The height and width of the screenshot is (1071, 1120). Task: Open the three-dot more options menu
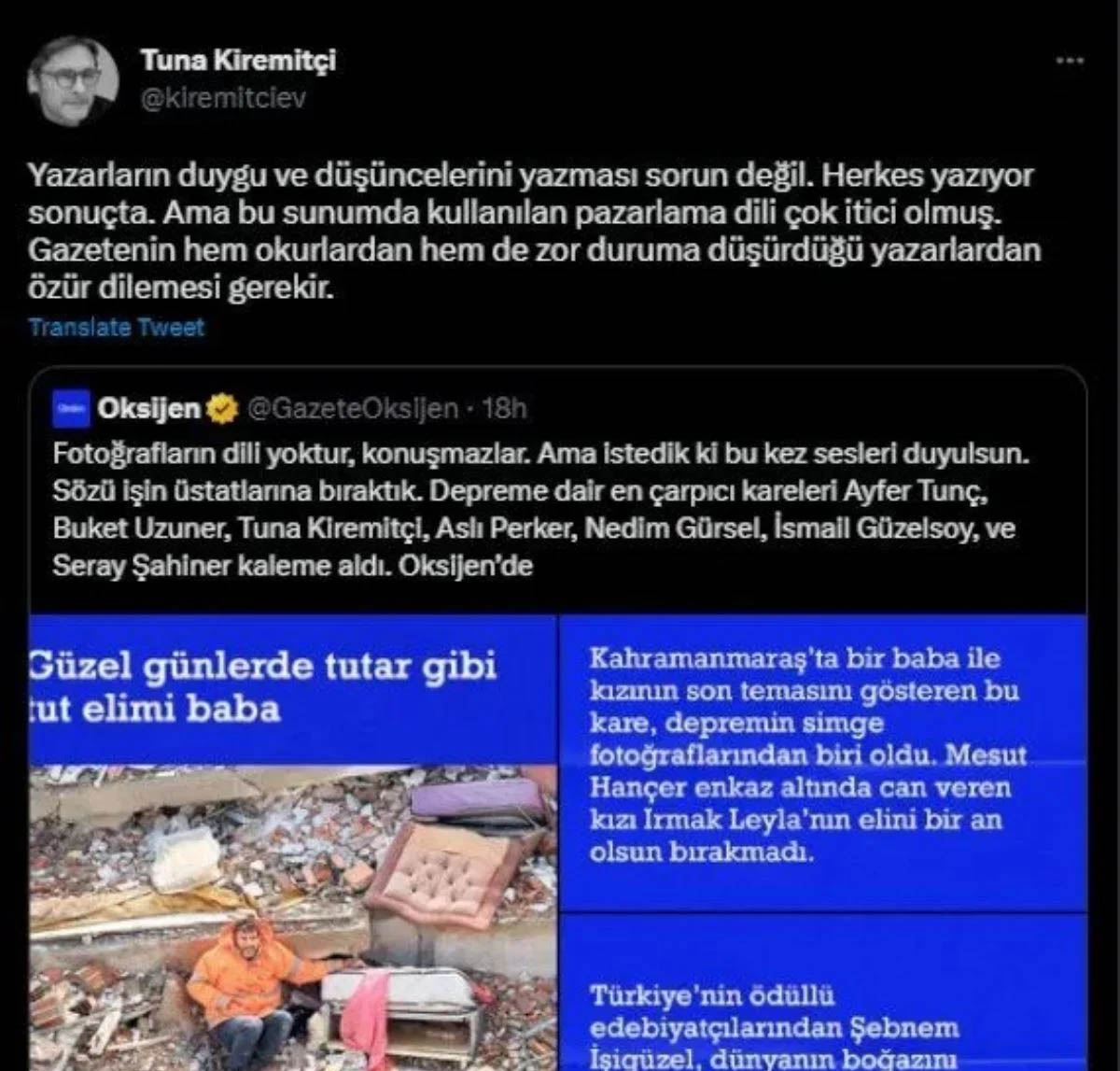coord(1070,61)
